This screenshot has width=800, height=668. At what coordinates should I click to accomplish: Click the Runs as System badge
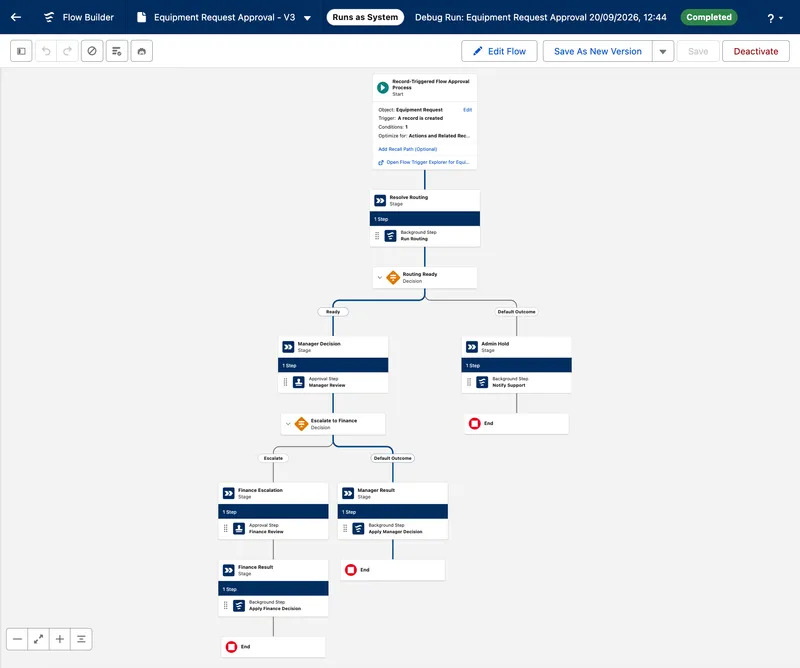(x=365, y=17)
